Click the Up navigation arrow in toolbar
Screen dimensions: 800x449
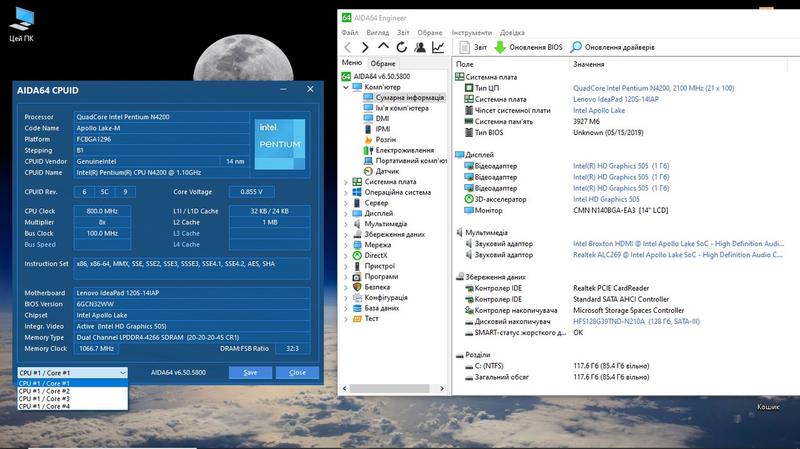point(384,47)
